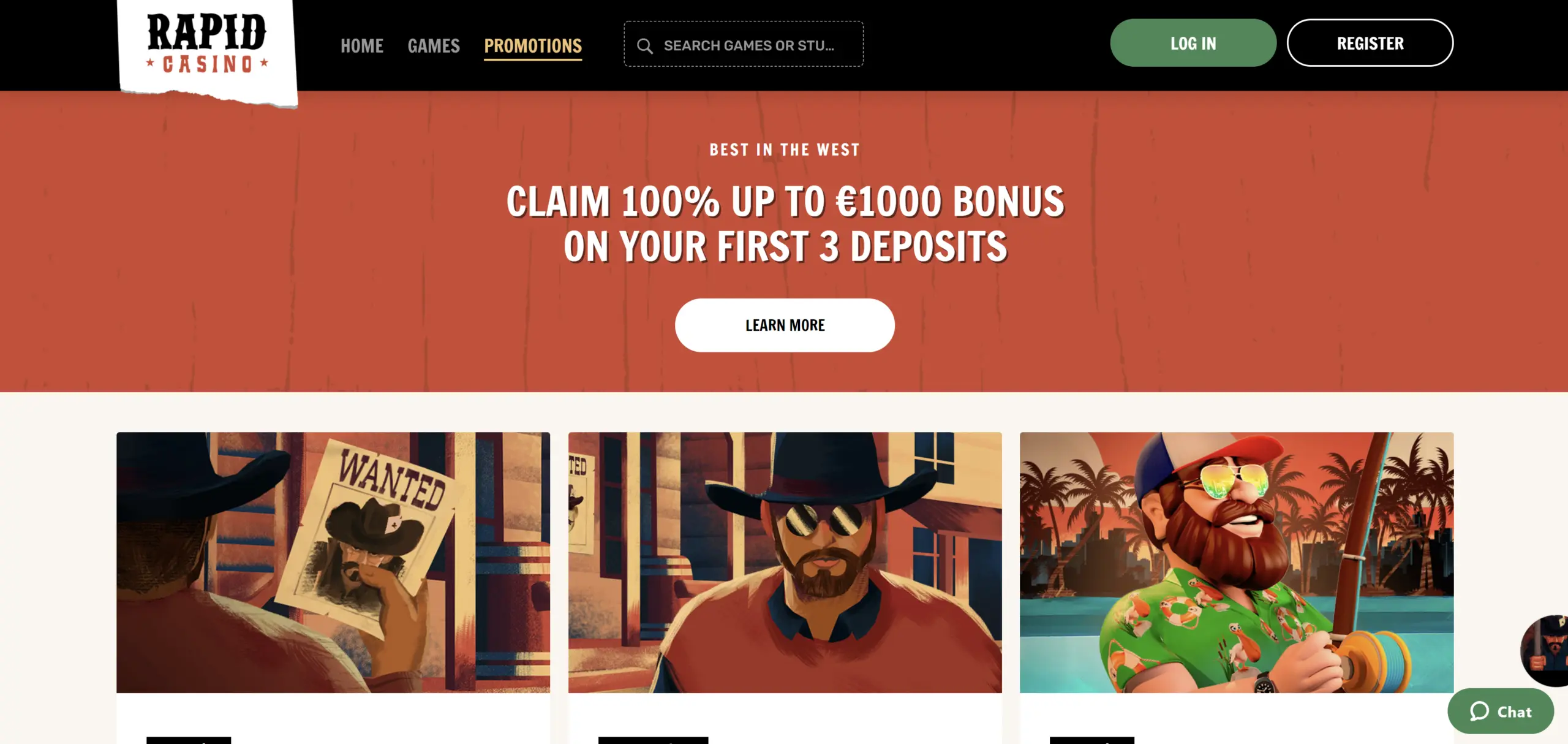The image size is (1568, 744).
Task: Click the chat bubble icon
Action: click(x=1479, y=711)
